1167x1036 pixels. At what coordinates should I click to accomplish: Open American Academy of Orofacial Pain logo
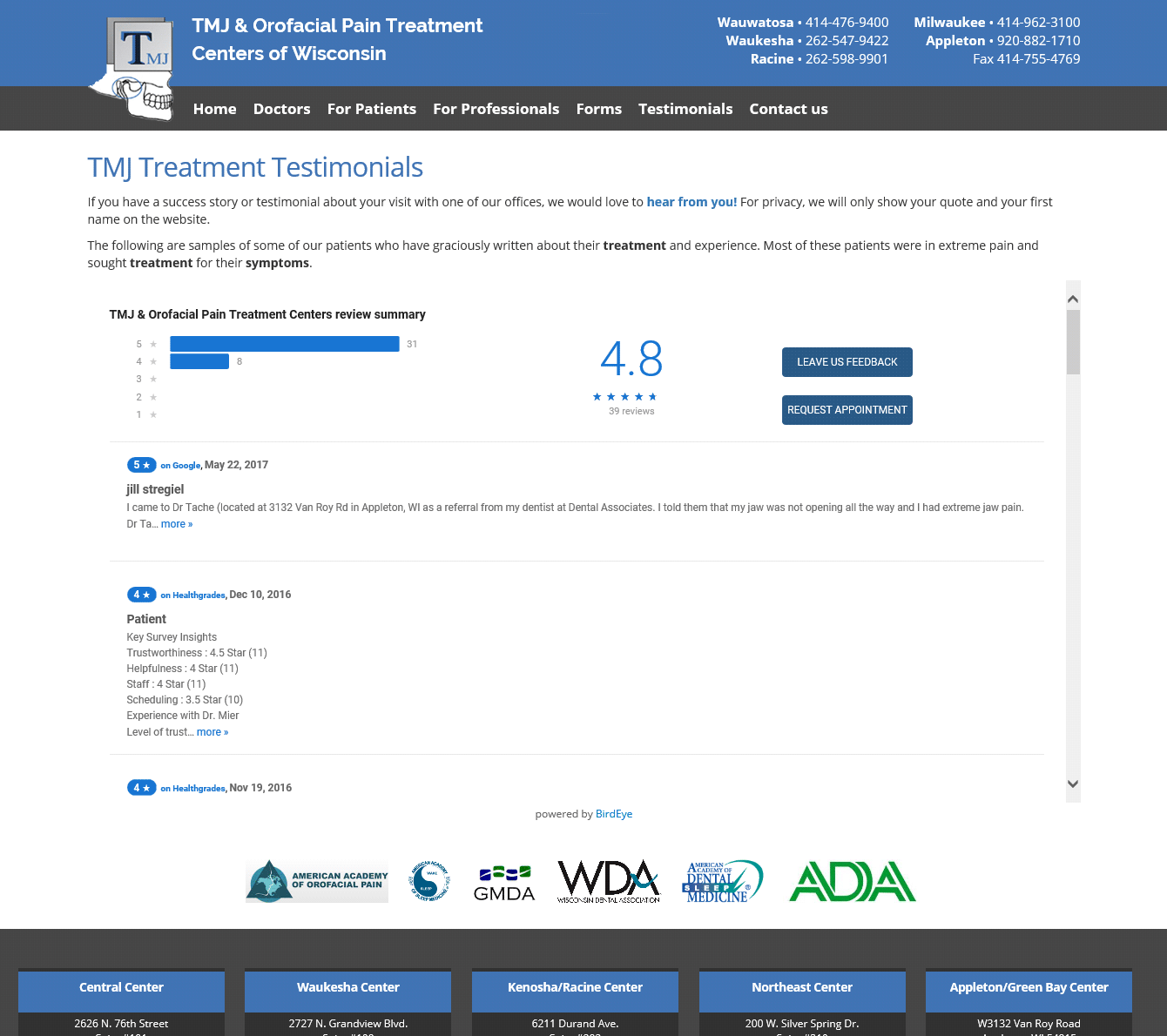click(x=317, y=881)
